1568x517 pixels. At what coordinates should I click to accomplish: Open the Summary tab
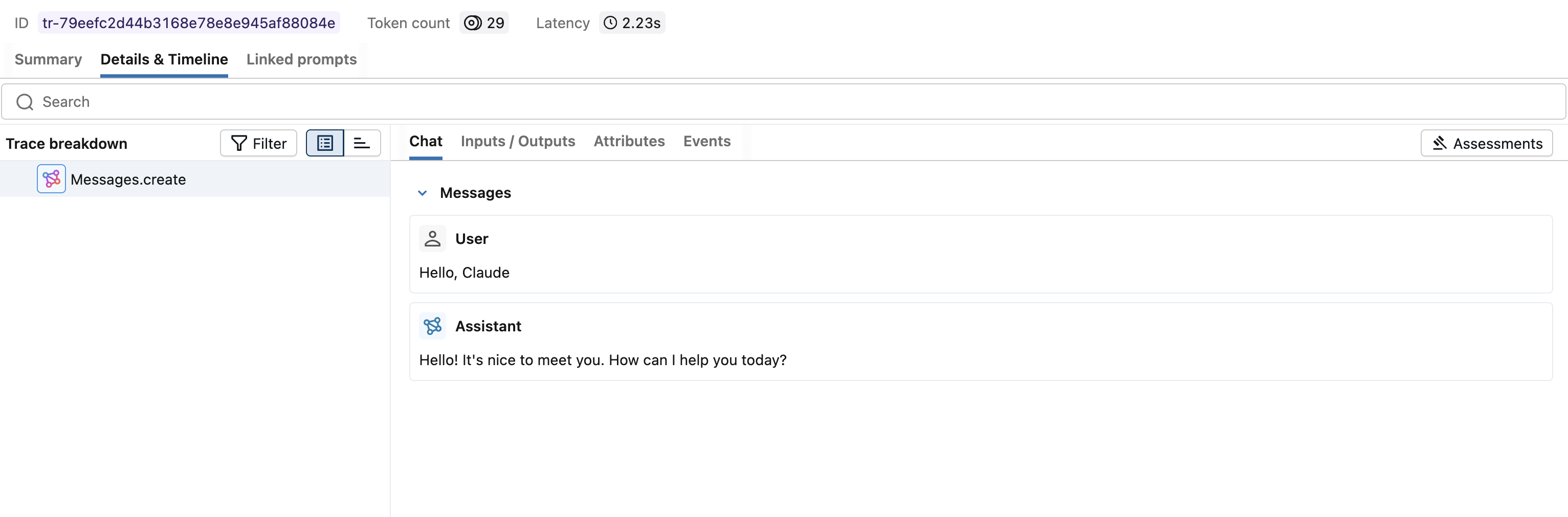click(x=48, y=60)
